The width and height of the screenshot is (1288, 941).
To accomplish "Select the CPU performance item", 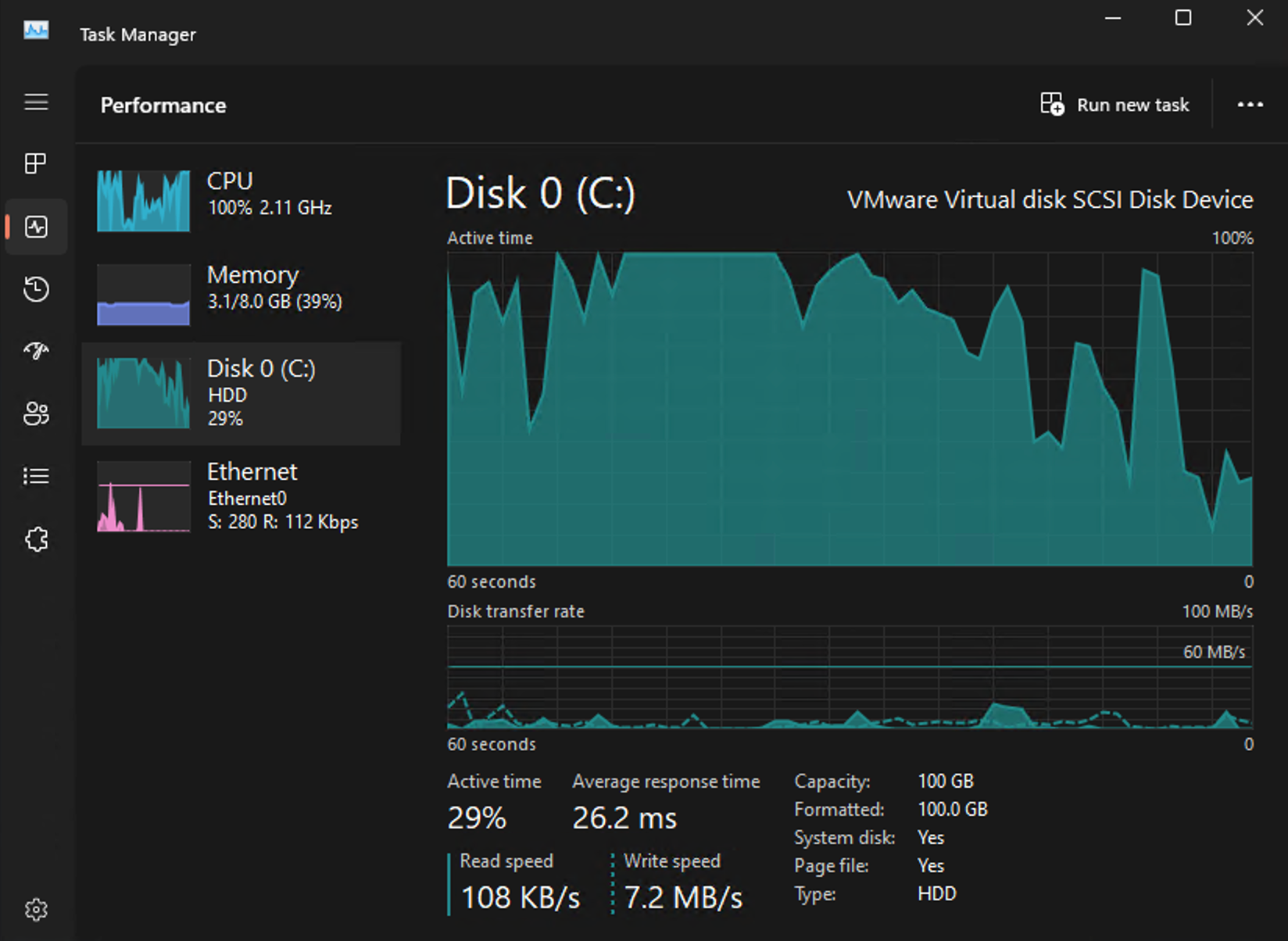I will click(x=241, y=200).
